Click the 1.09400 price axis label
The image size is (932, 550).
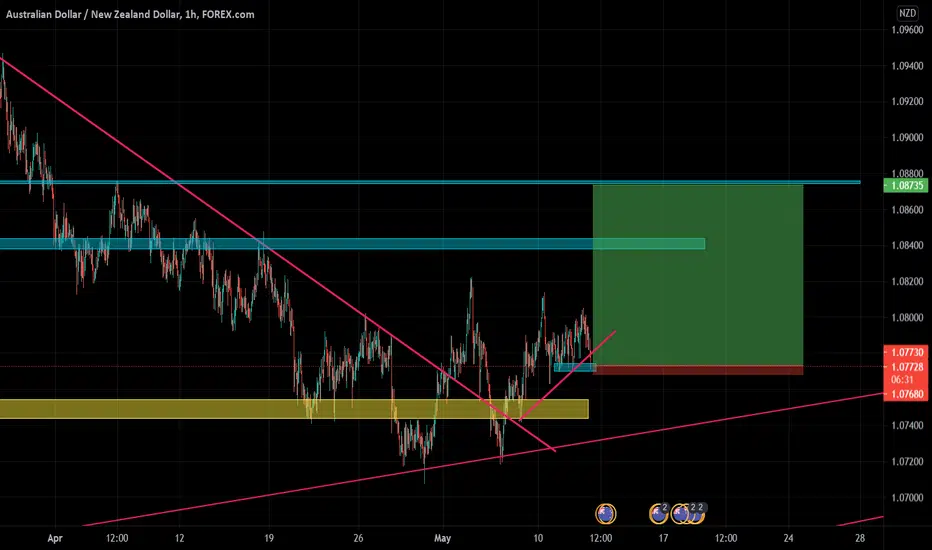[907, 65]
